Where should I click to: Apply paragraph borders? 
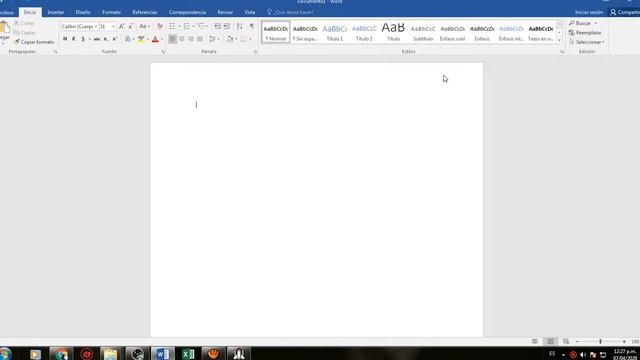pyautogui.click(x=243, y=39)
